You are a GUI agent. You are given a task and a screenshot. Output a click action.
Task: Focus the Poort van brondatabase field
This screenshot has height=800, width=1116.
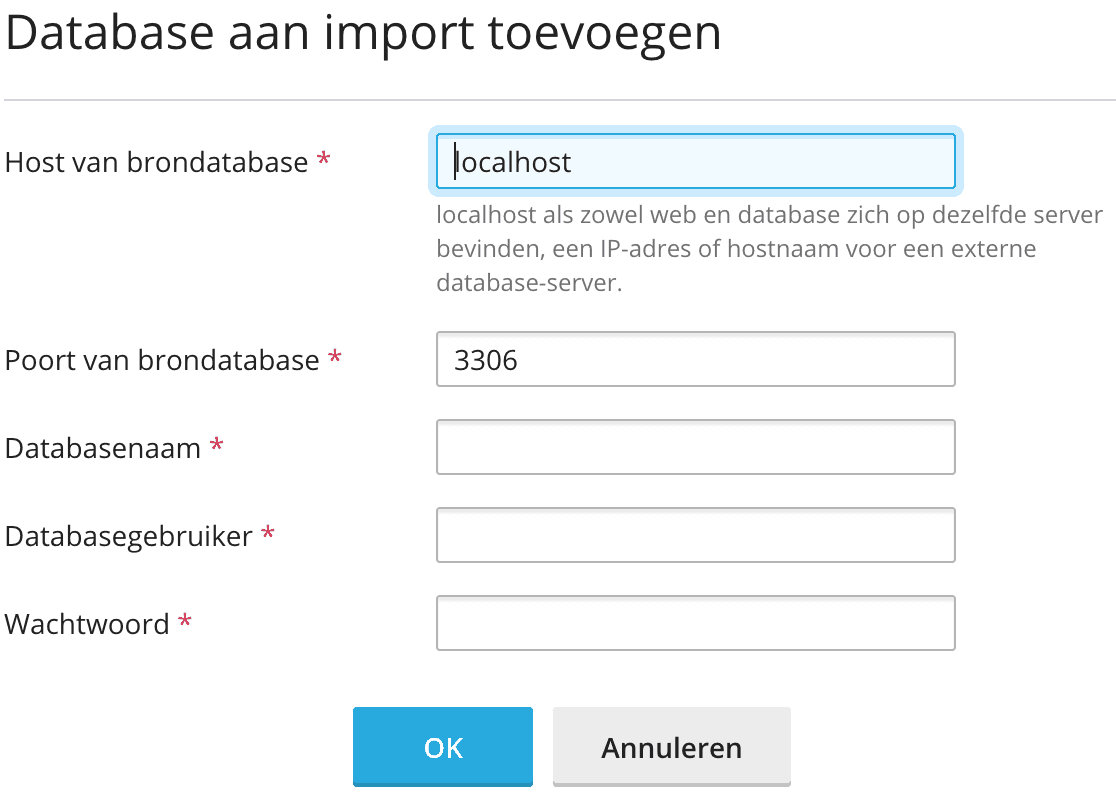coord(695,359)
